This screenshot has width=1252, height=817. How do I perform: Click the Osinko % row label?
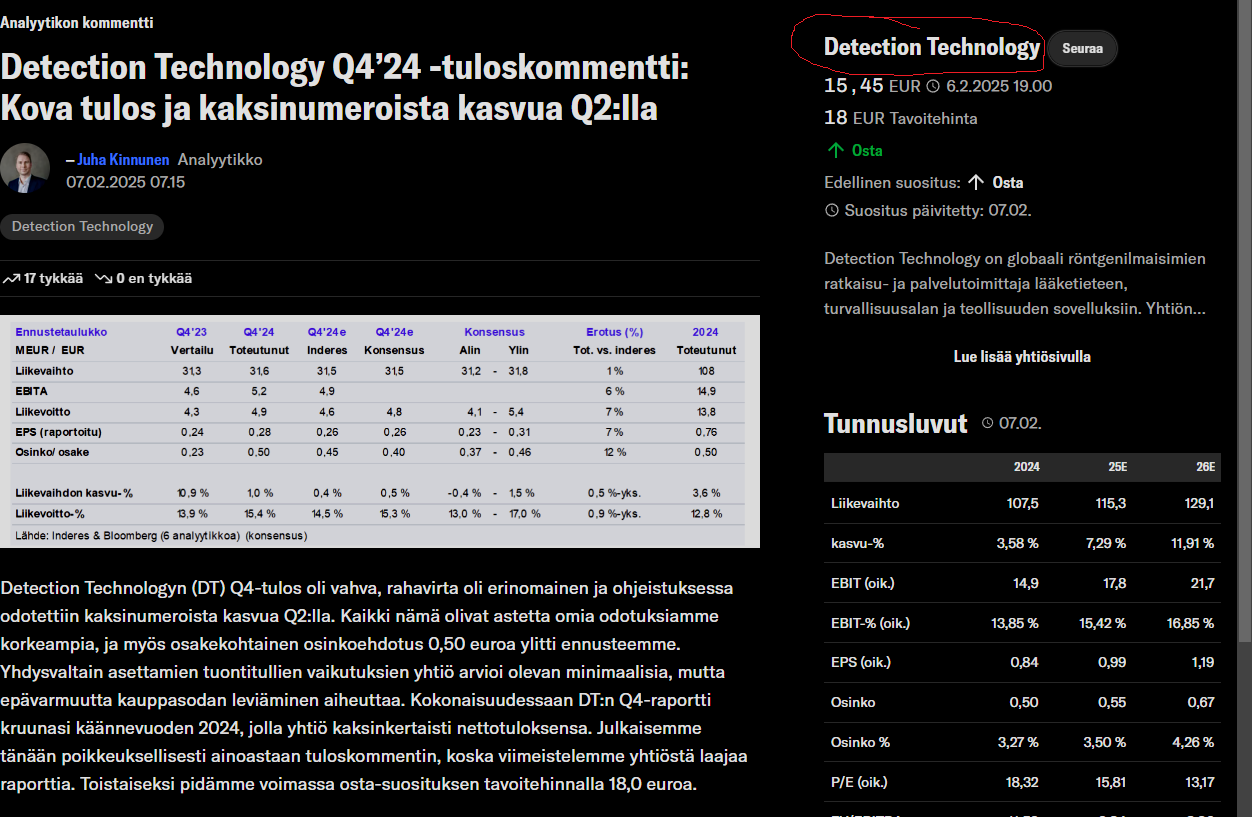(859, 742)
